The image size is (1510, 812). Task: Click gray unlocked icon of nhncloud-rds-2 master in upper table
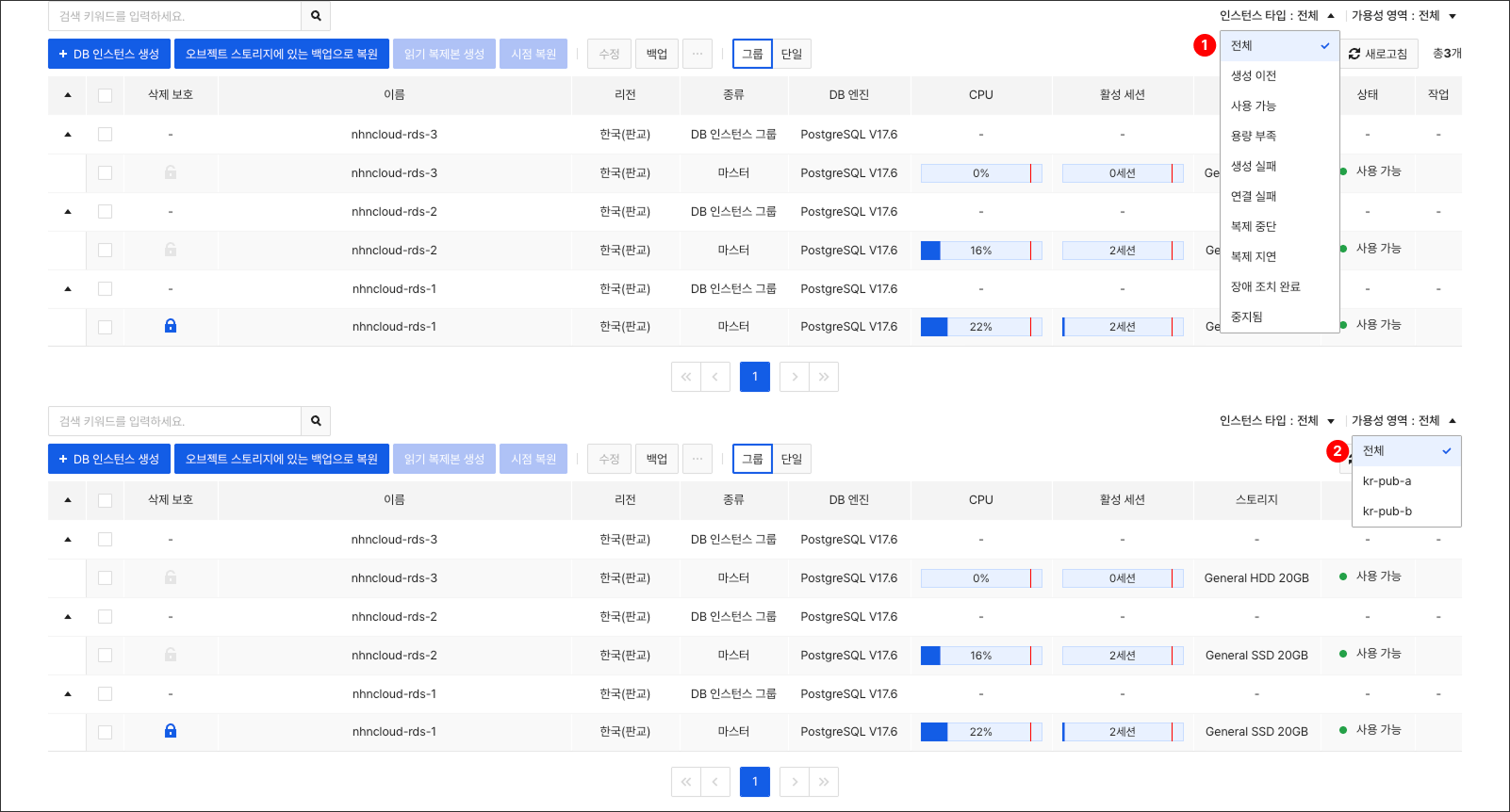[x=171, y=250]
